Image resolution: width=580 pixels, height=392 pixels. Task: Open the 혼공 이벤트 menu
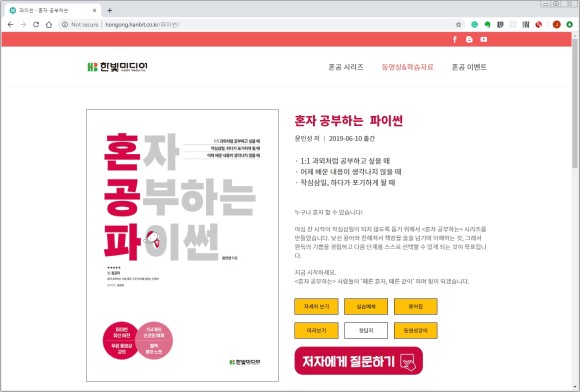pos(469,67)
